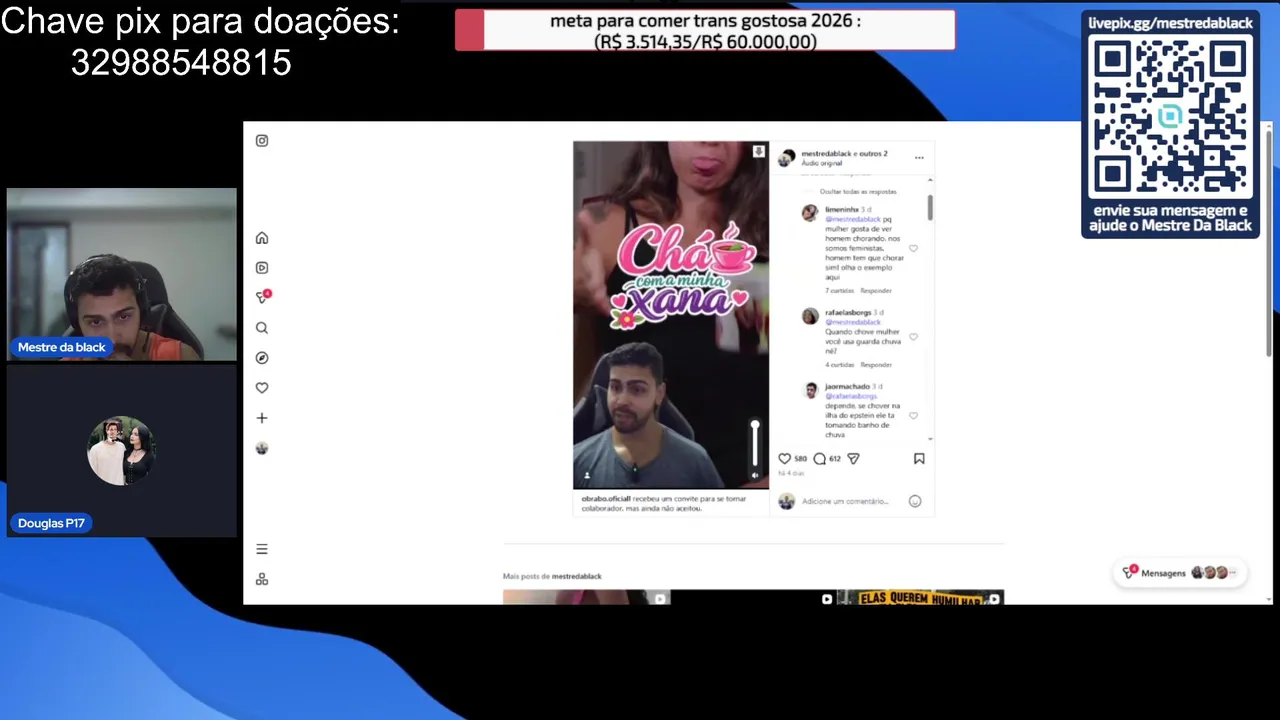This screenshot has height=720, width=1280.
Task: Like rafaelasborgs's comment heart
Action: point(913,337)
